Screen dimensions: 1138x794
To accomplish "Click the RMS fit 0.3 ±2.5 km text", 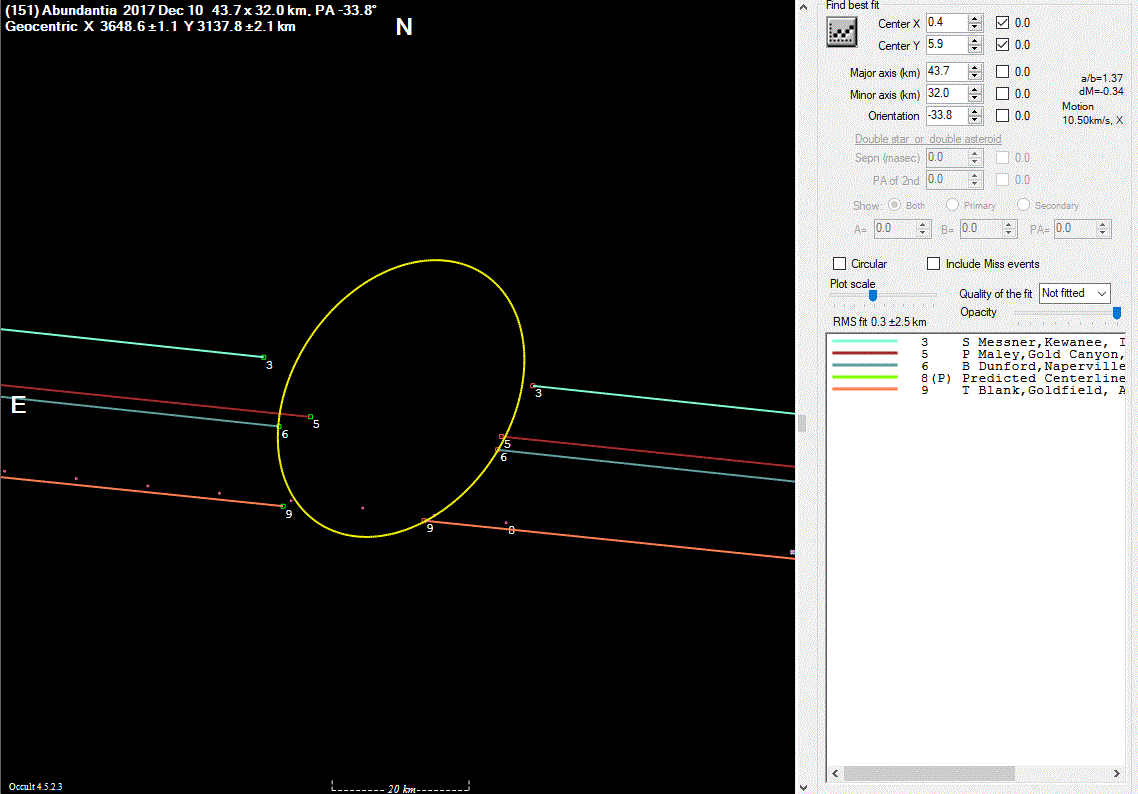I will click(x=880, y=322).
